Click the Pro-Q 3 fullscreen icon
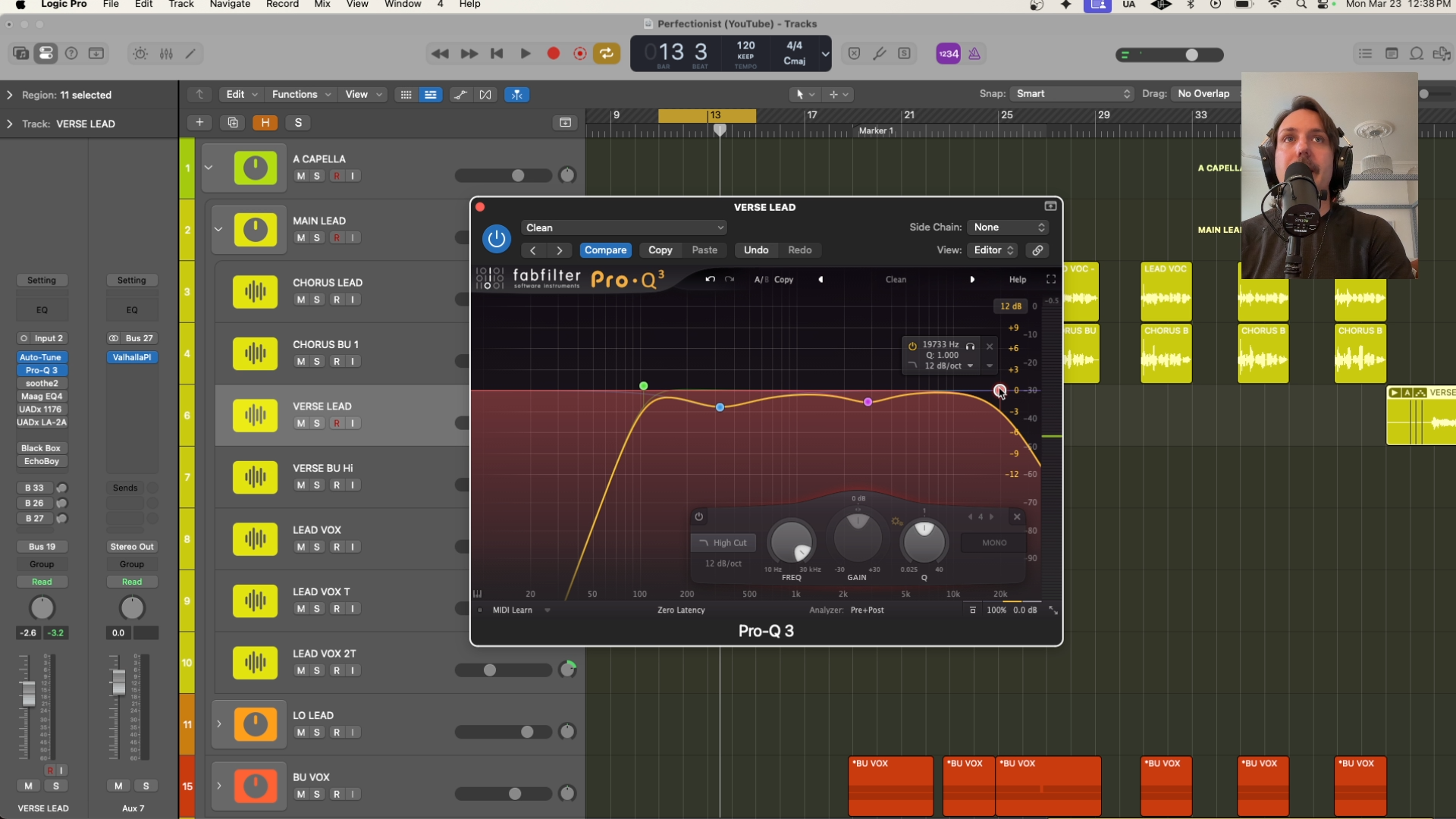 point(1051,280)
